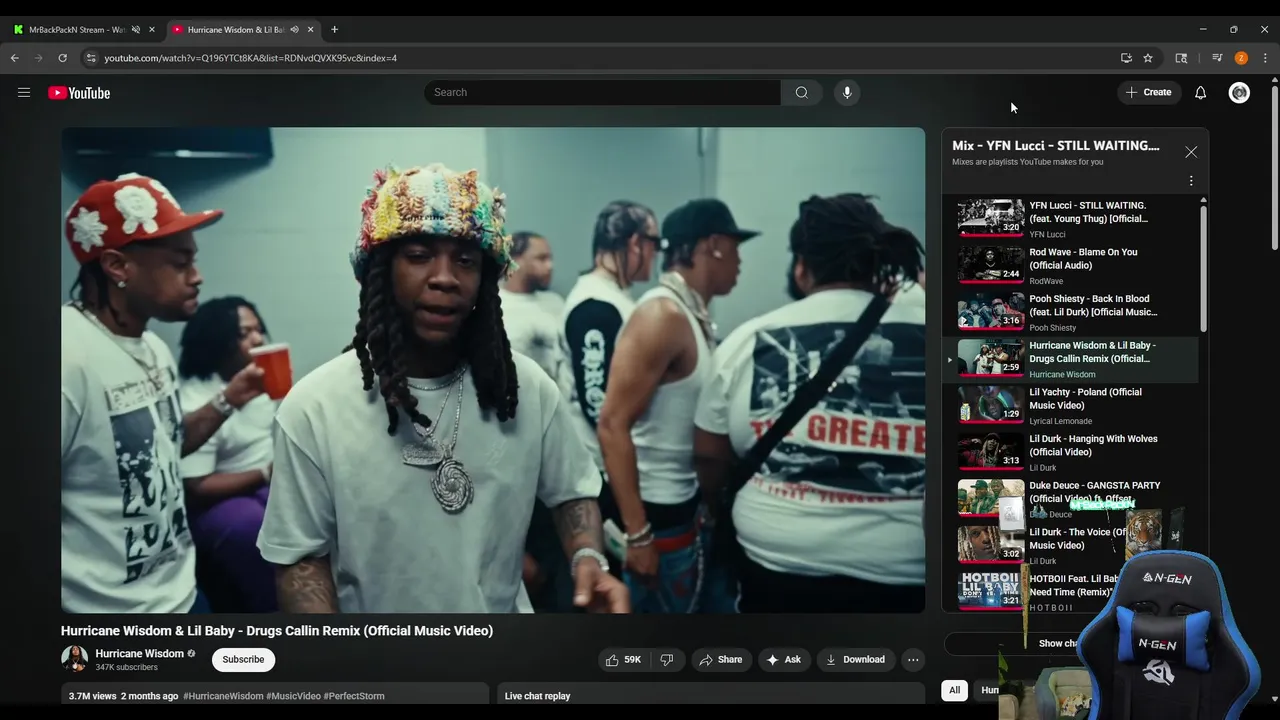Download the video
This screenshot has width=1280, height=720.
pos(855,659)
